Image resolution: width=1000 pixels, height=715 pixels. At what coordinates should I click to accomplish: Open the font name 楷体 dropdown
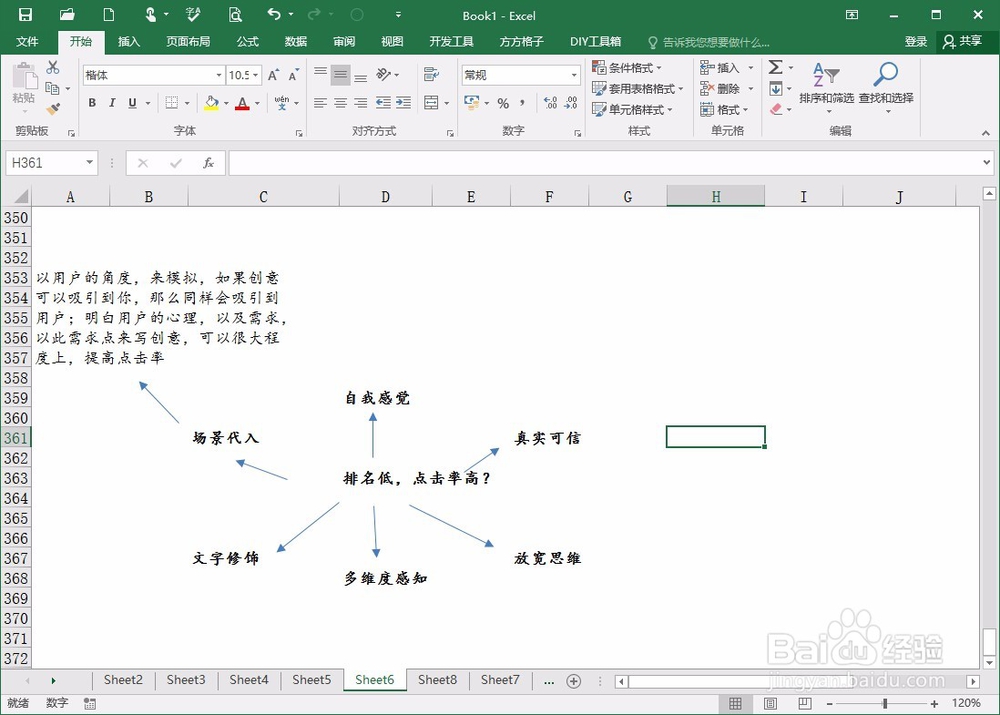[219, 75]
